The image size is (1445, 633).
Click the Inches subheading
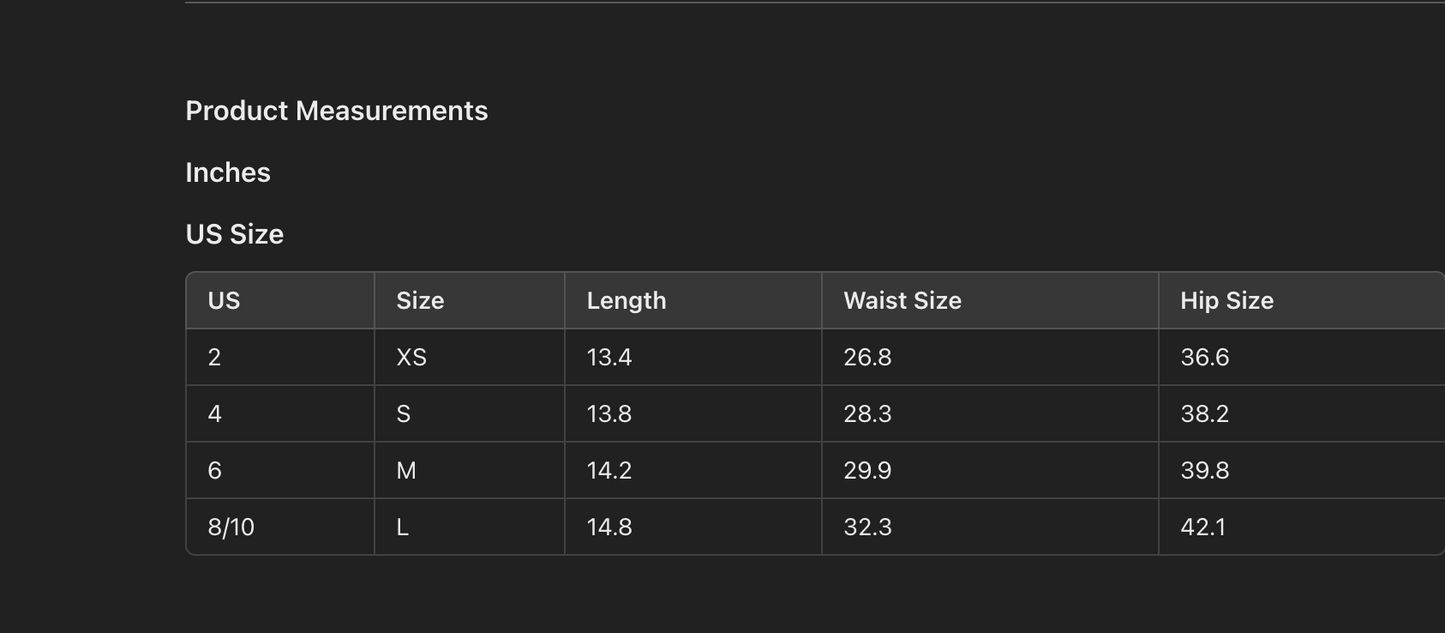coord(228,173)
